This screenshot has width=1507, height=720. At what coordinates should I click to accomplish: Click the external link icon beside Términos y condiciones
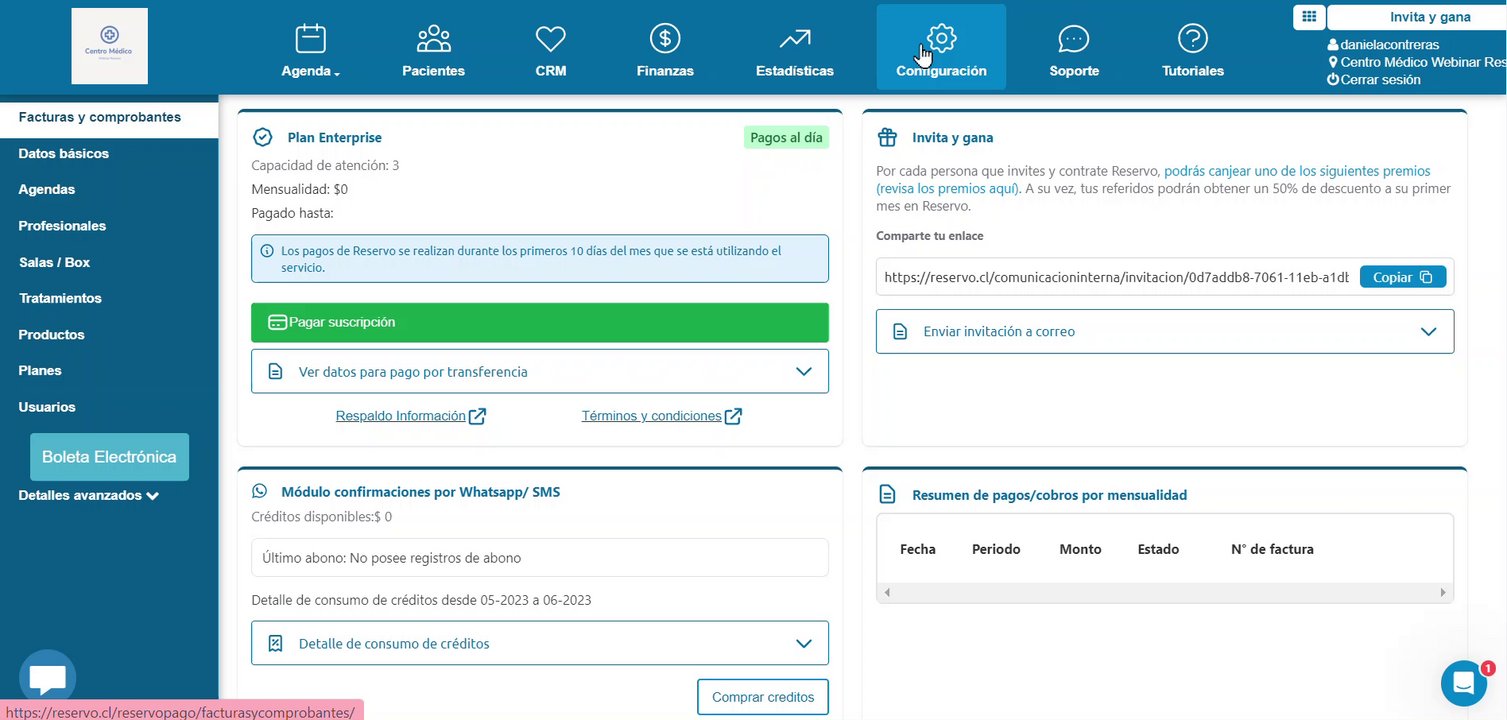click(x=733, y=416)
